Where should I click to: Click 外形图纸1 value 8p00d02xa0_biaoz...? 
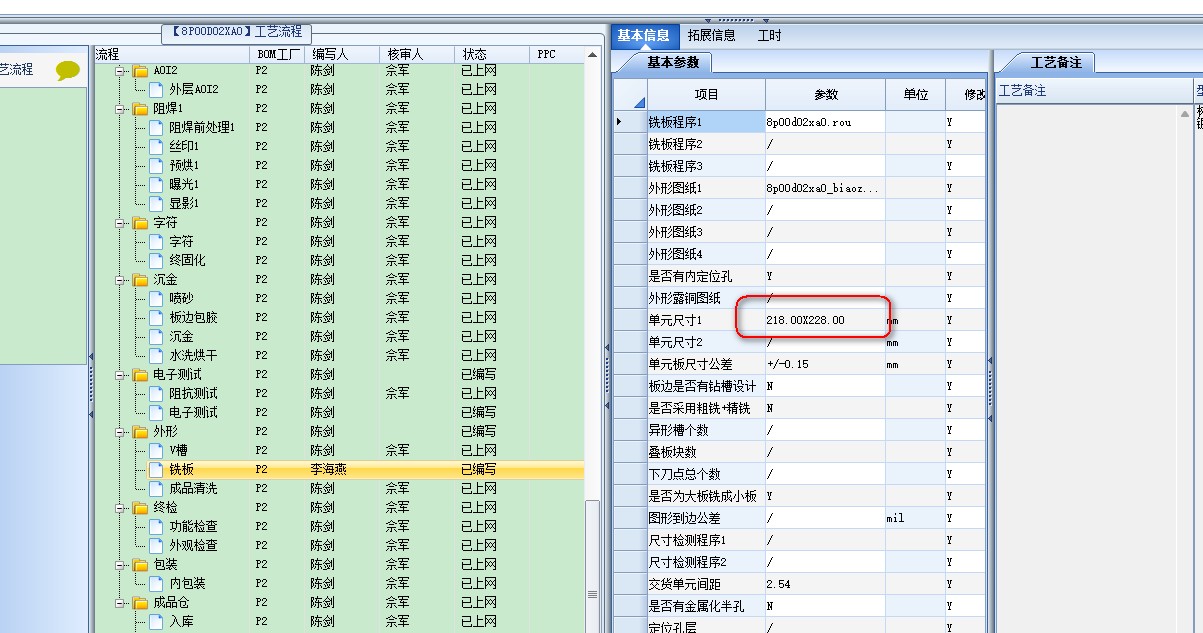(x=825, y=188)
